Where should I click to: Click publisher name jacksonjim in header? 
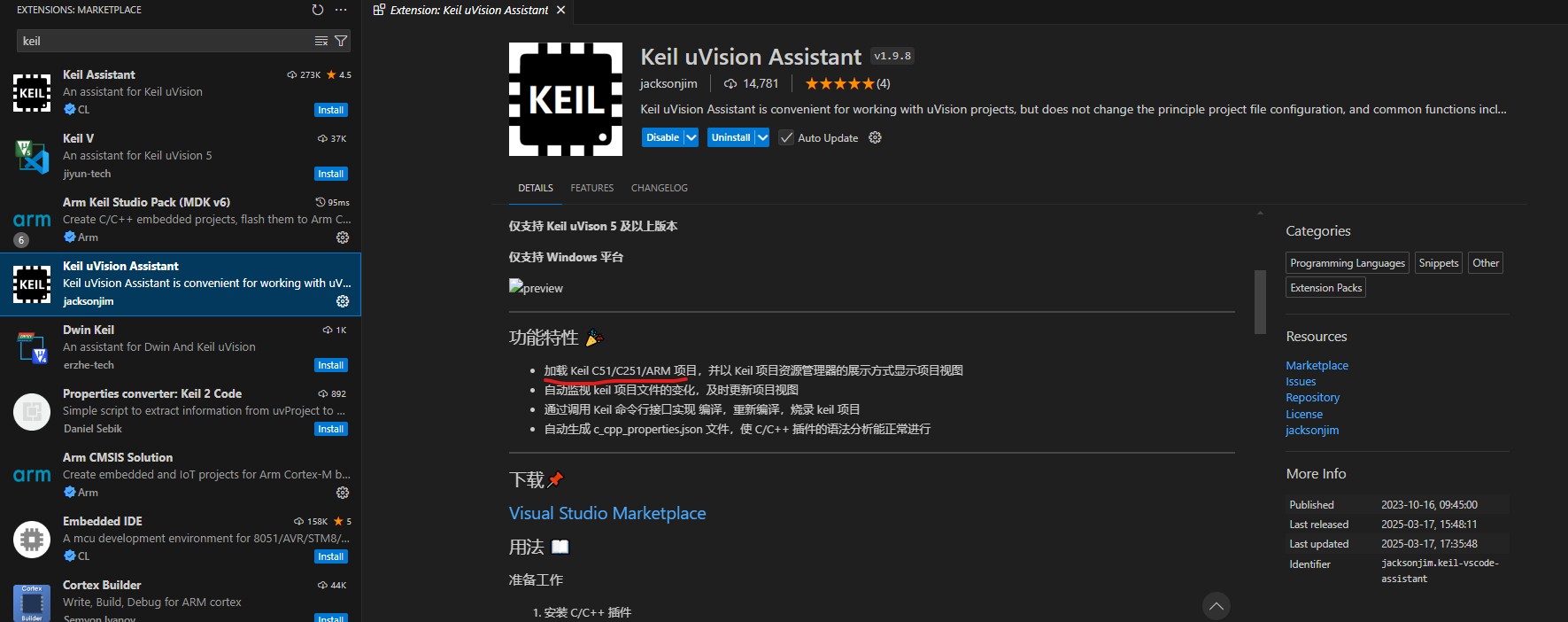668,83
